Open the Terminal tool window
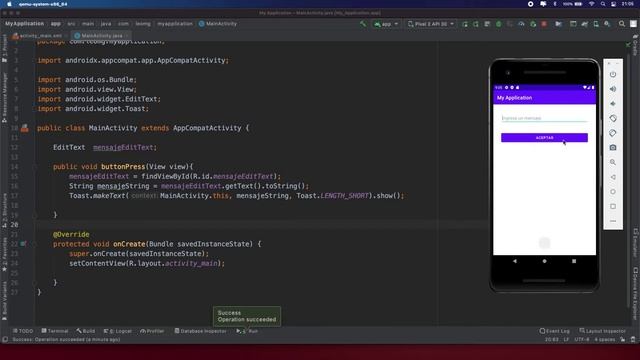The width and height of the screenshot is (640, 360). [55, 331]
